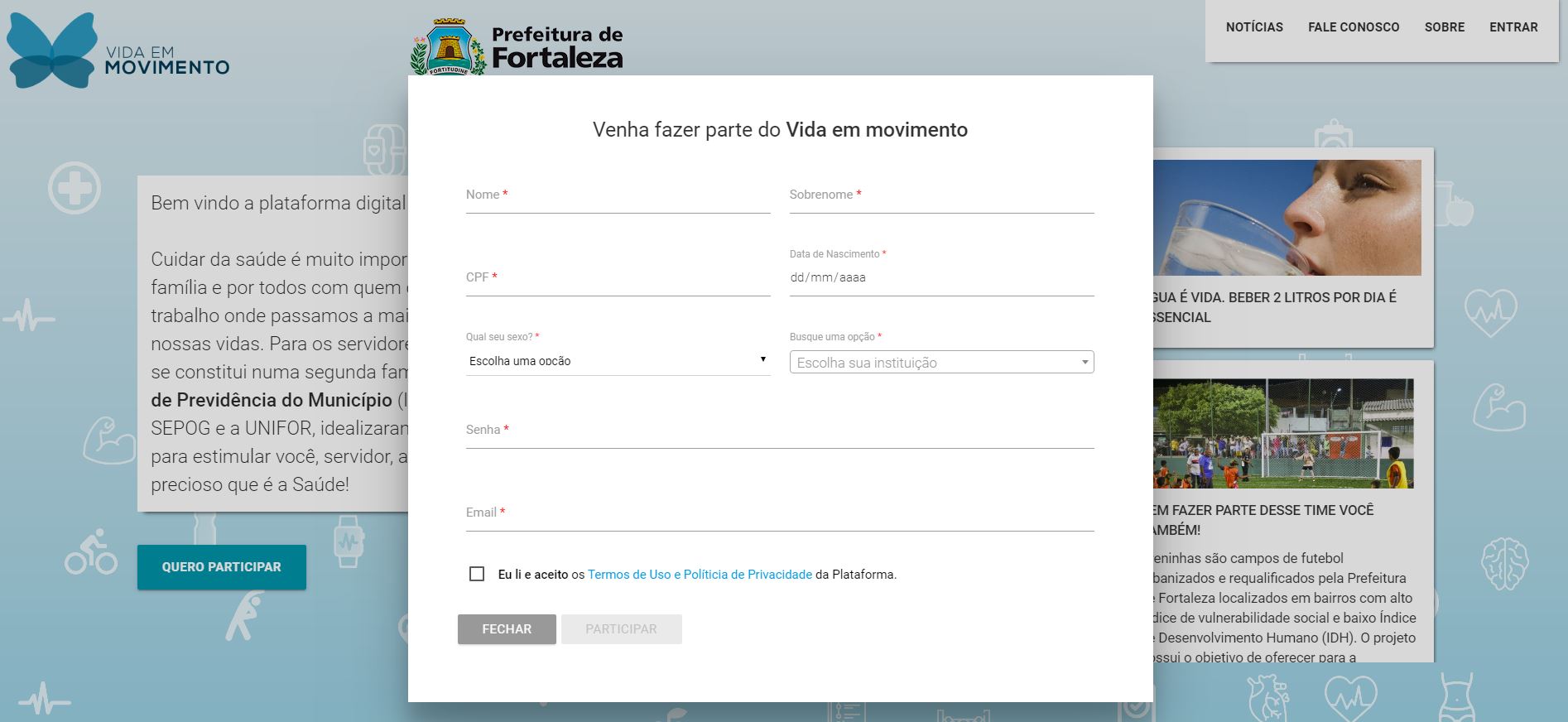1568x722 pixels.
Task: Select ENTRAR in the top navigation
Action: [1513, 27]
